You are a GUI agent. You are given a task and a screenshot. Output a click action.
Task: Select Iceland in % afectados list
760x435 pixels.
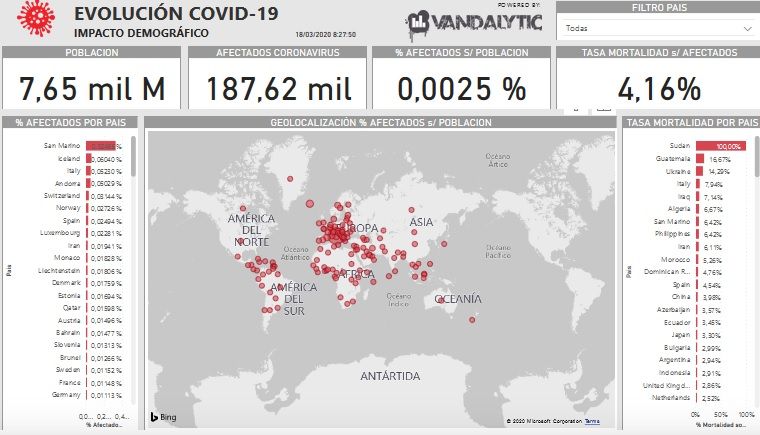click(x=90, y=159)
